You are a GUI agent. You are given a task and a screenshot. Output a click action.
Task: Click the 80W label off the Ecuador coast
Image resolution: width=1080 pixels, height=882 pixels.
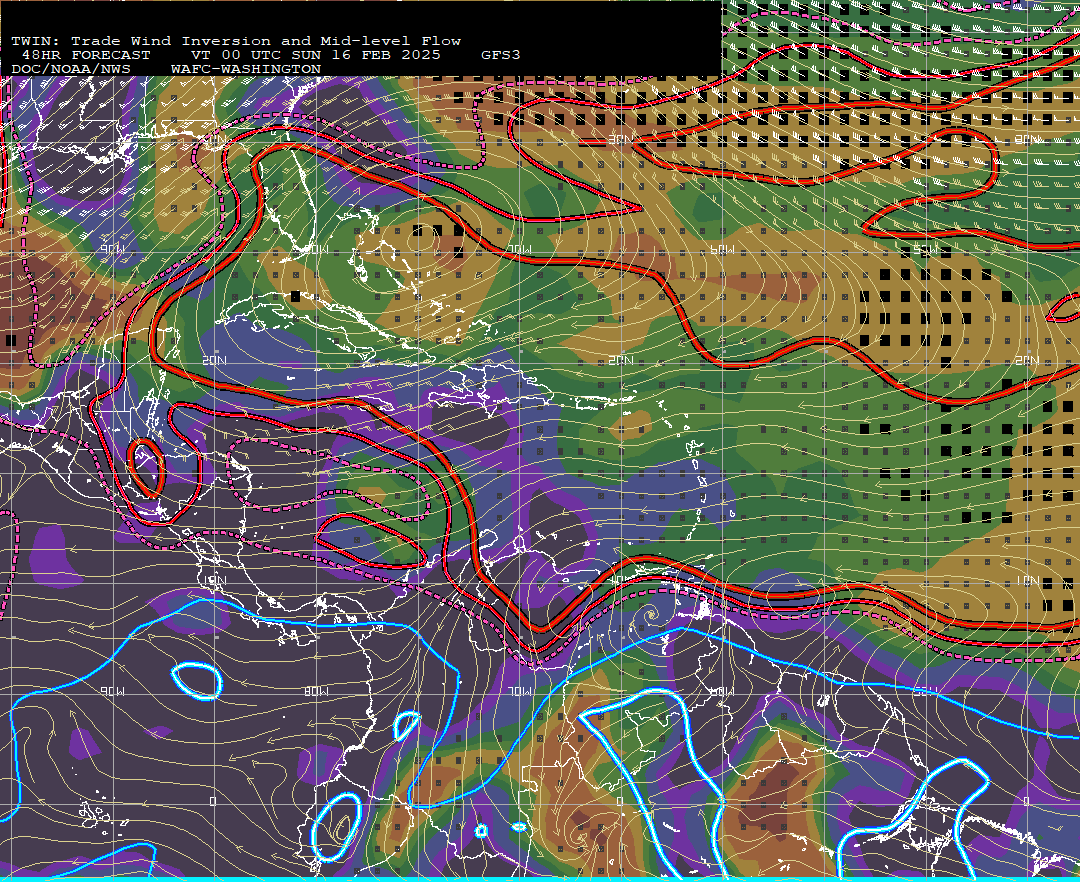click(316, 691)
